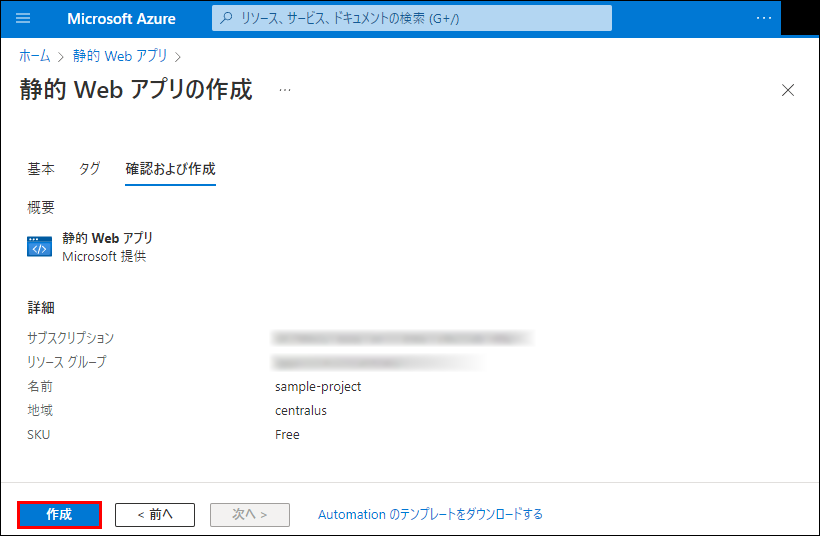Click the 作成 button
This screenshot has height=536, width=820.
click(59, 515)
